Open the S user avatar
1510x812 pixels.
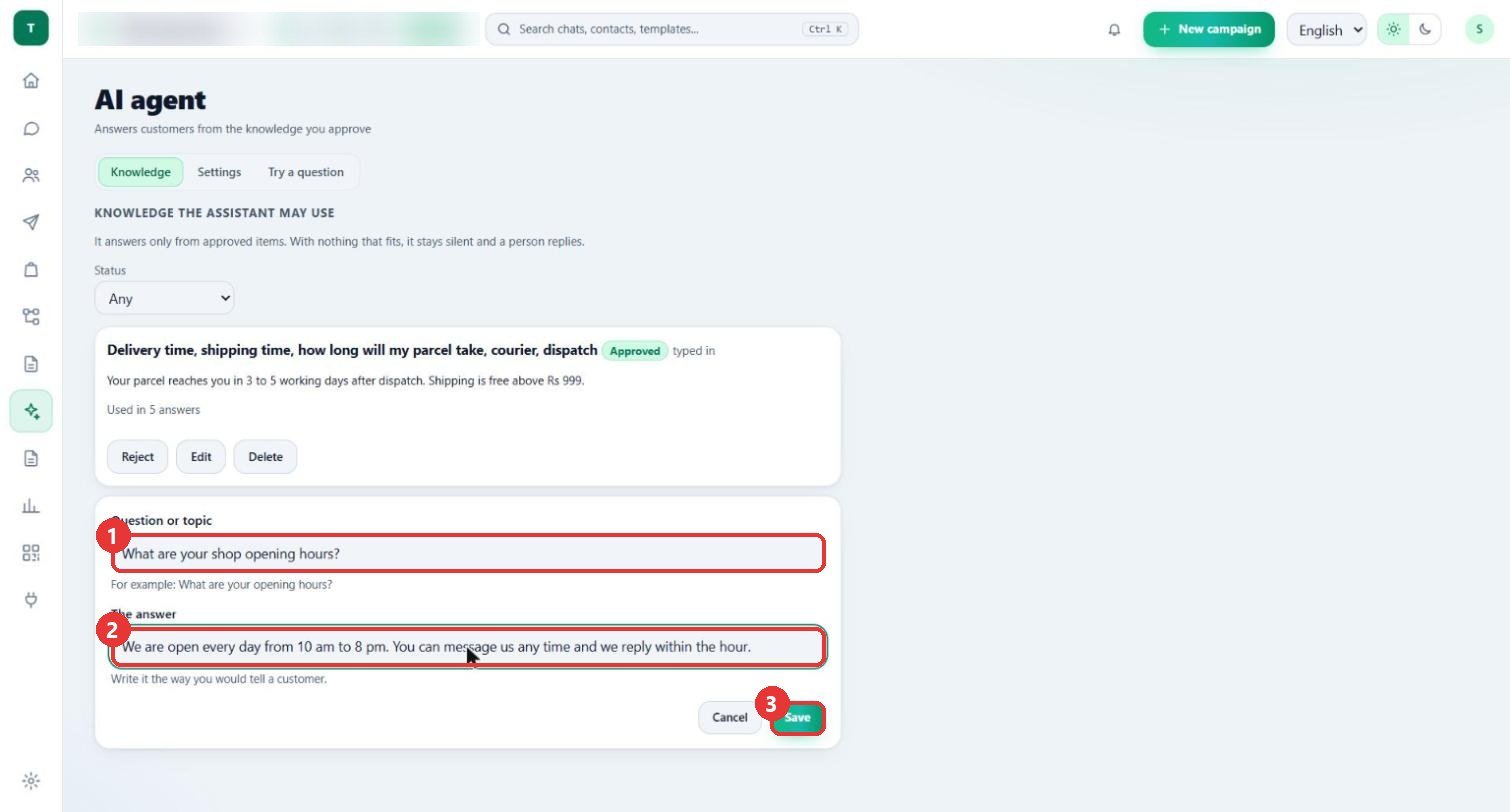coord(1479,29)
